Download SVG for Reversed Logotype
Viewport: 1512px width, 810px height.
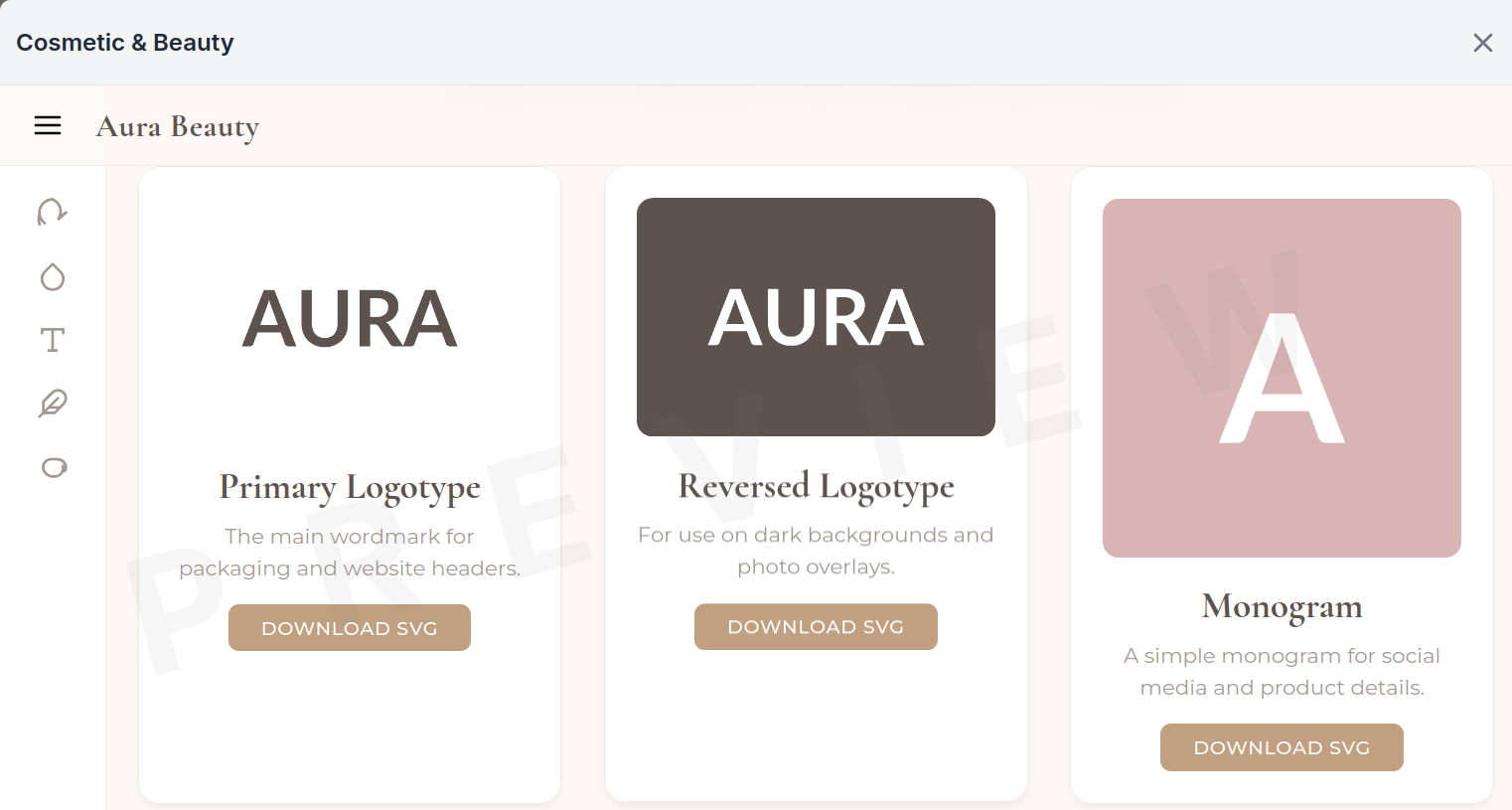816,627
